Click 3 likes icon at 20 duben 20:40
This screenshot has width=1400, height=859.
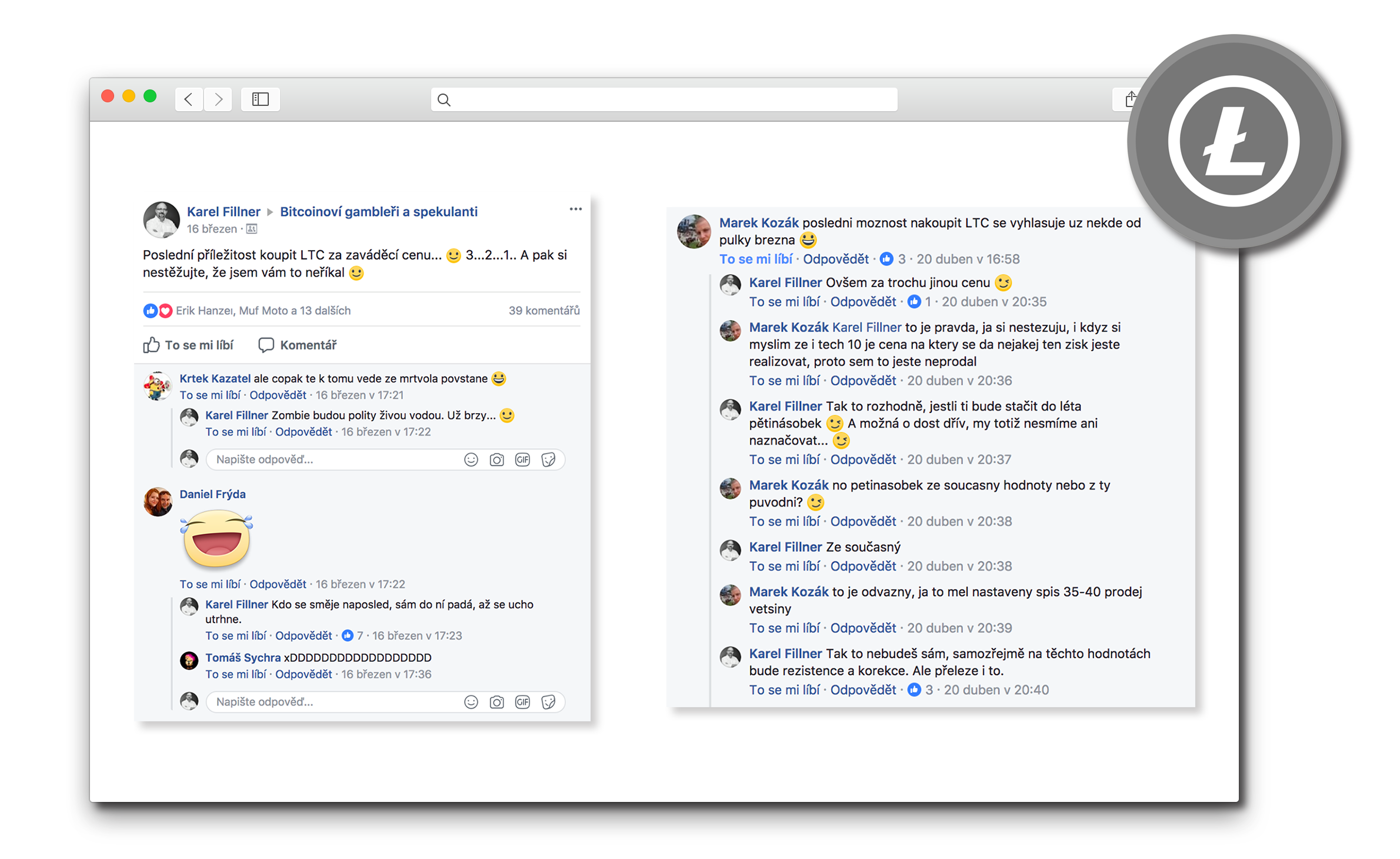point(914,690)
